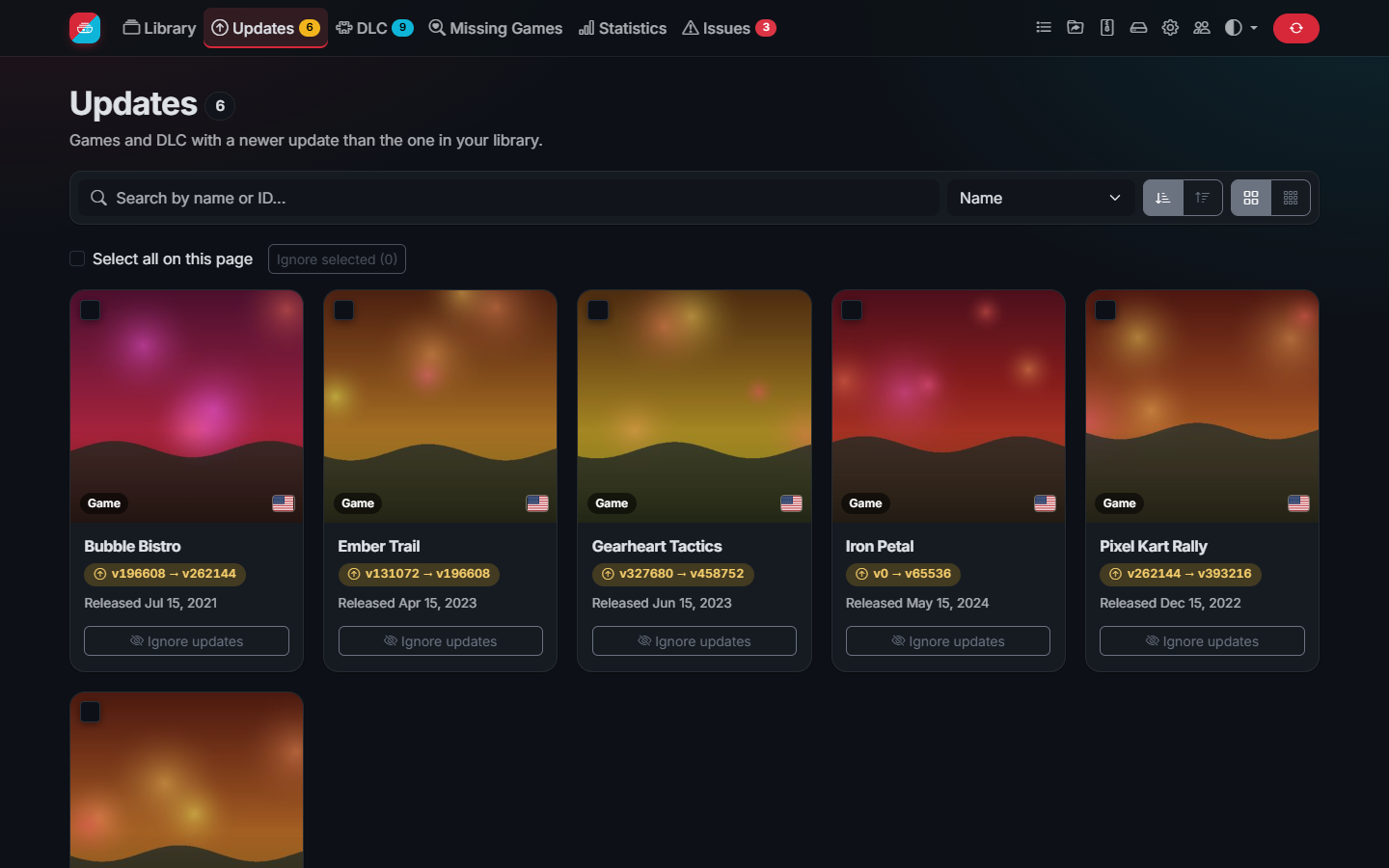
Task: Open the Ember Trail cover thumbnail
Action: click(441, 406)
